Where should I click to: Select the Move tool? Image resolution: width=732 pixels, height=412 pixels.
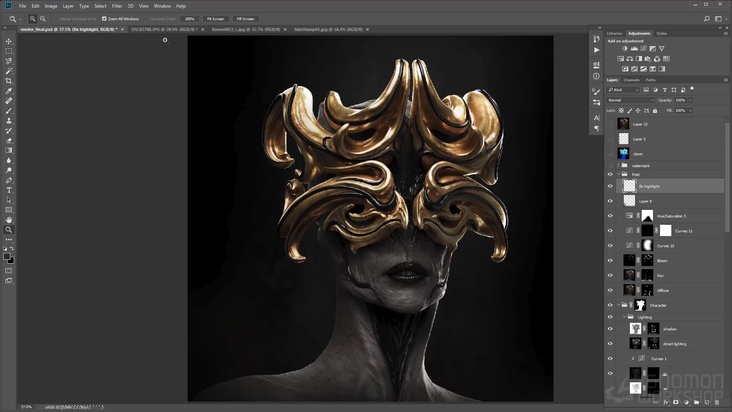click(x=9, y=41)
